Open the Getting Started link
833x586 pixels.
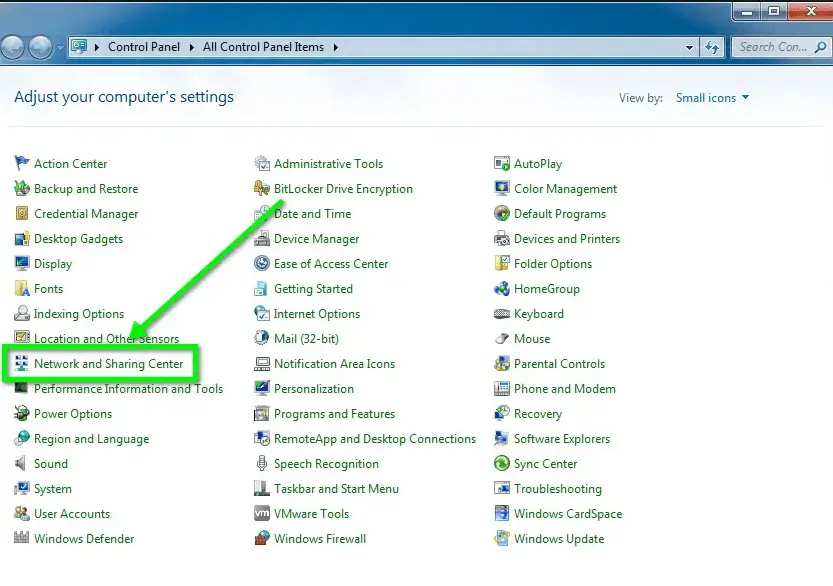[313, 288]
